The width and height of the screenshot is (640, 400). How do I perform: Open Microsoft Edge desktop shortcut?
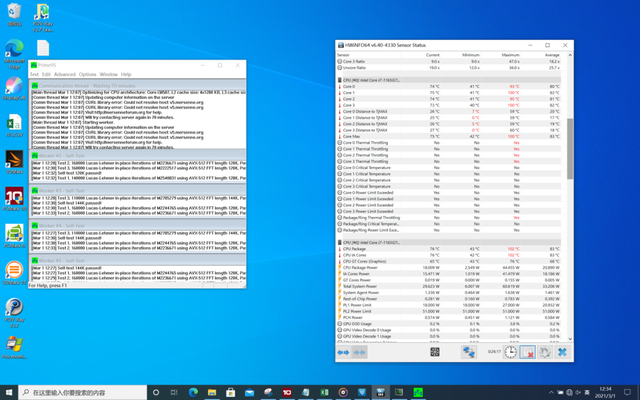pyautogui.click(x=14, y=52)
